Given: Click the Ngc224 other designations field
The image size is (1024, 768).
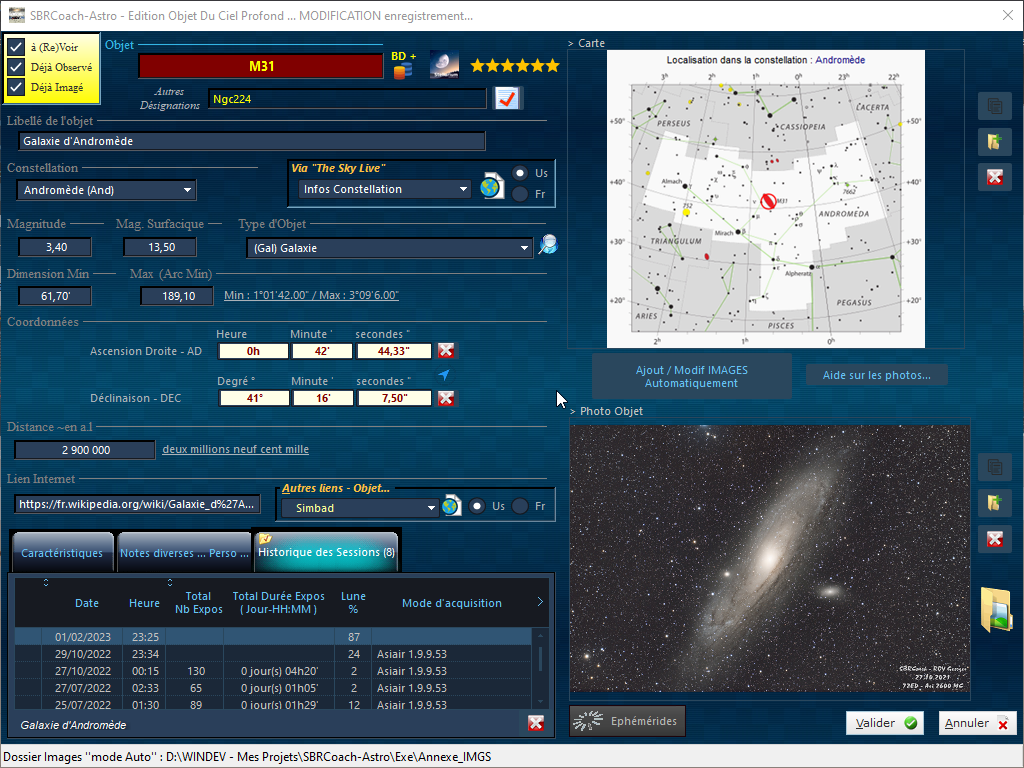Looking at the screenshot, I should 347,99.
